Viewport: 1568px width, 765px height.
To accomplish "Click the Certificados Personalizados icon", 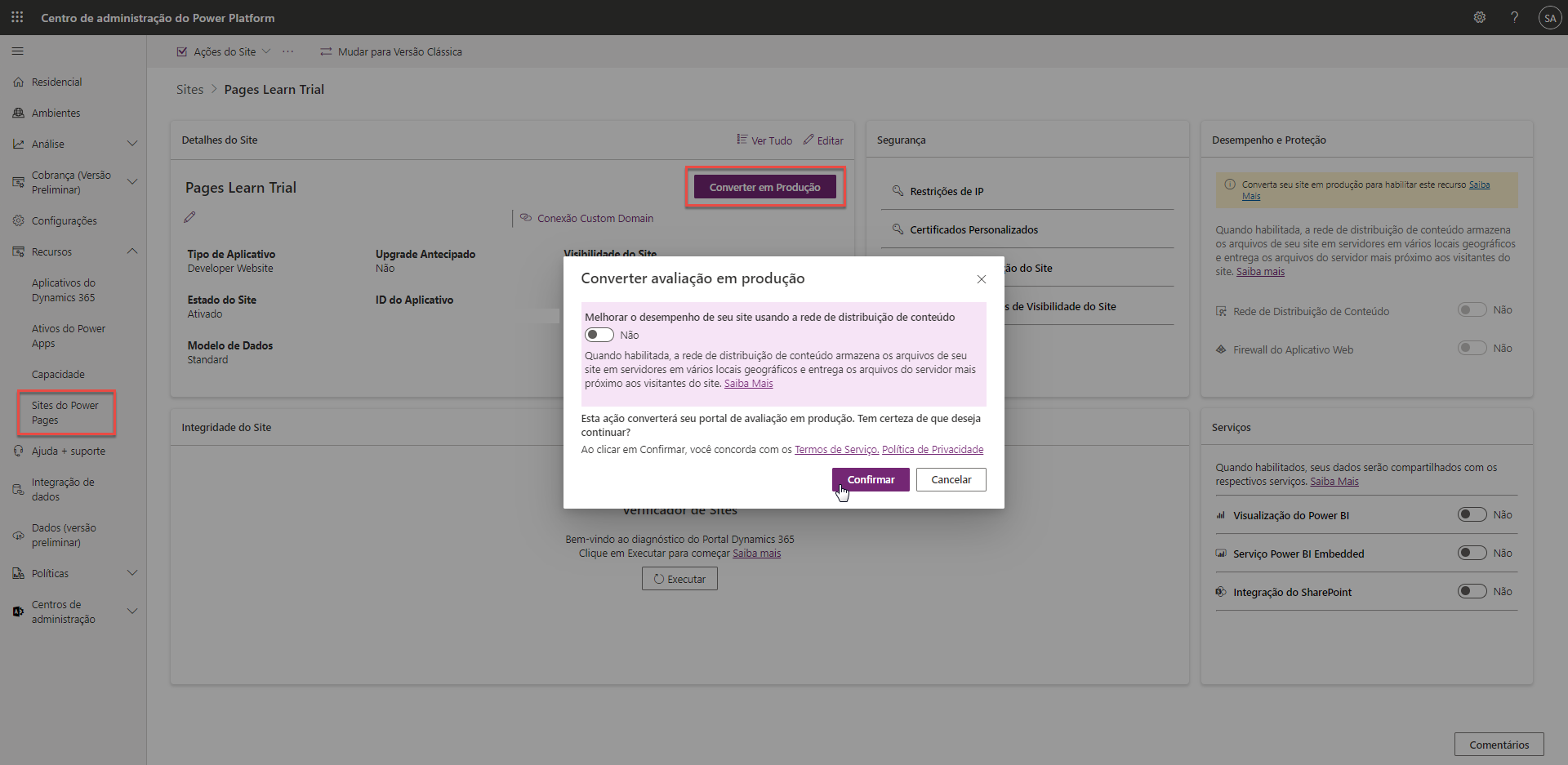I will coord(898,229).
